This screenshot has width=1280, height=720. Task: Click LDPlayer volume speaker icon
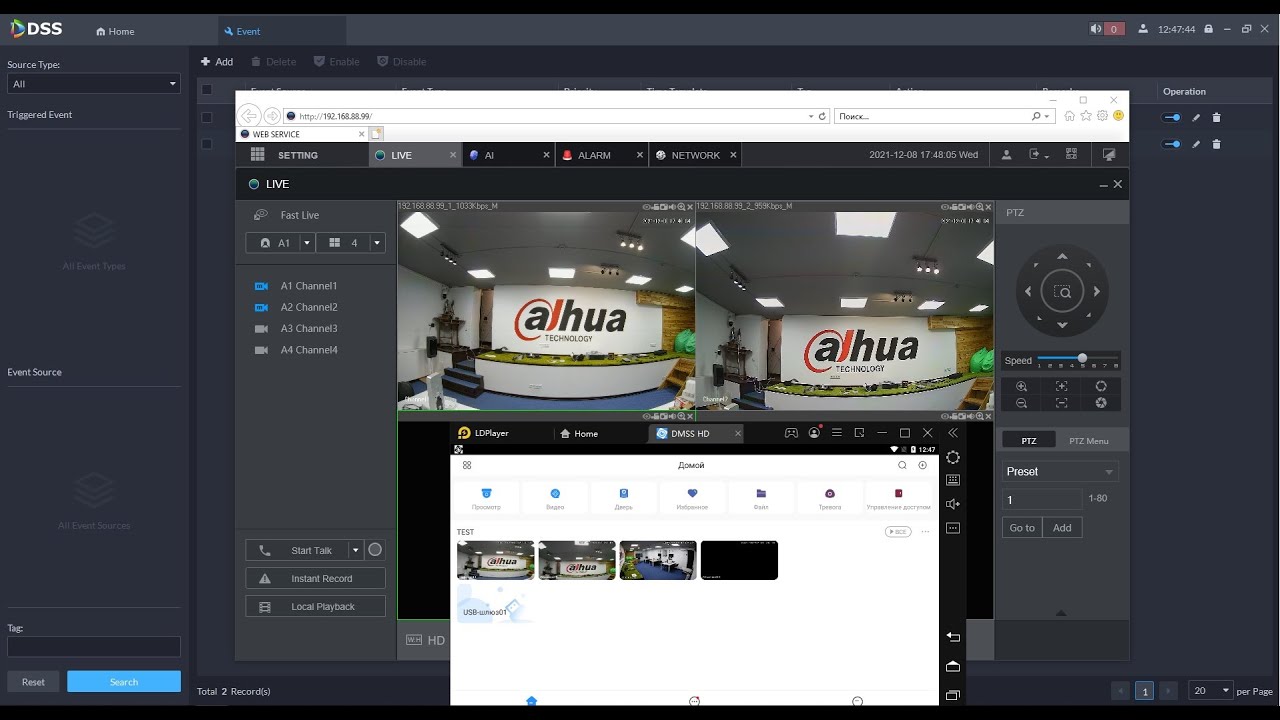tap(953, 504)
